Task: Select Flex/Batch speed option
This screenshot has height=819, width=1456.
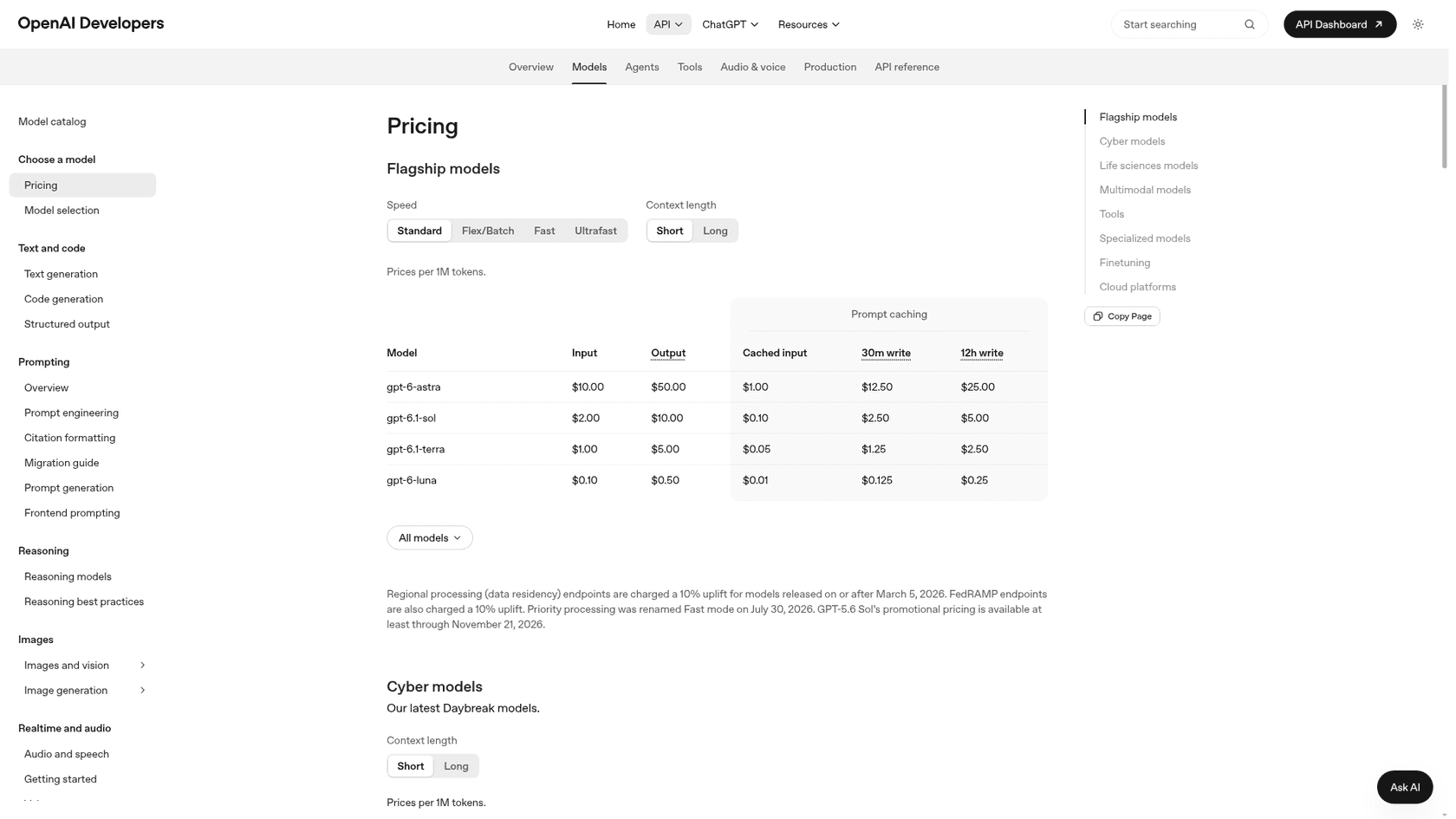Action: 488,231
